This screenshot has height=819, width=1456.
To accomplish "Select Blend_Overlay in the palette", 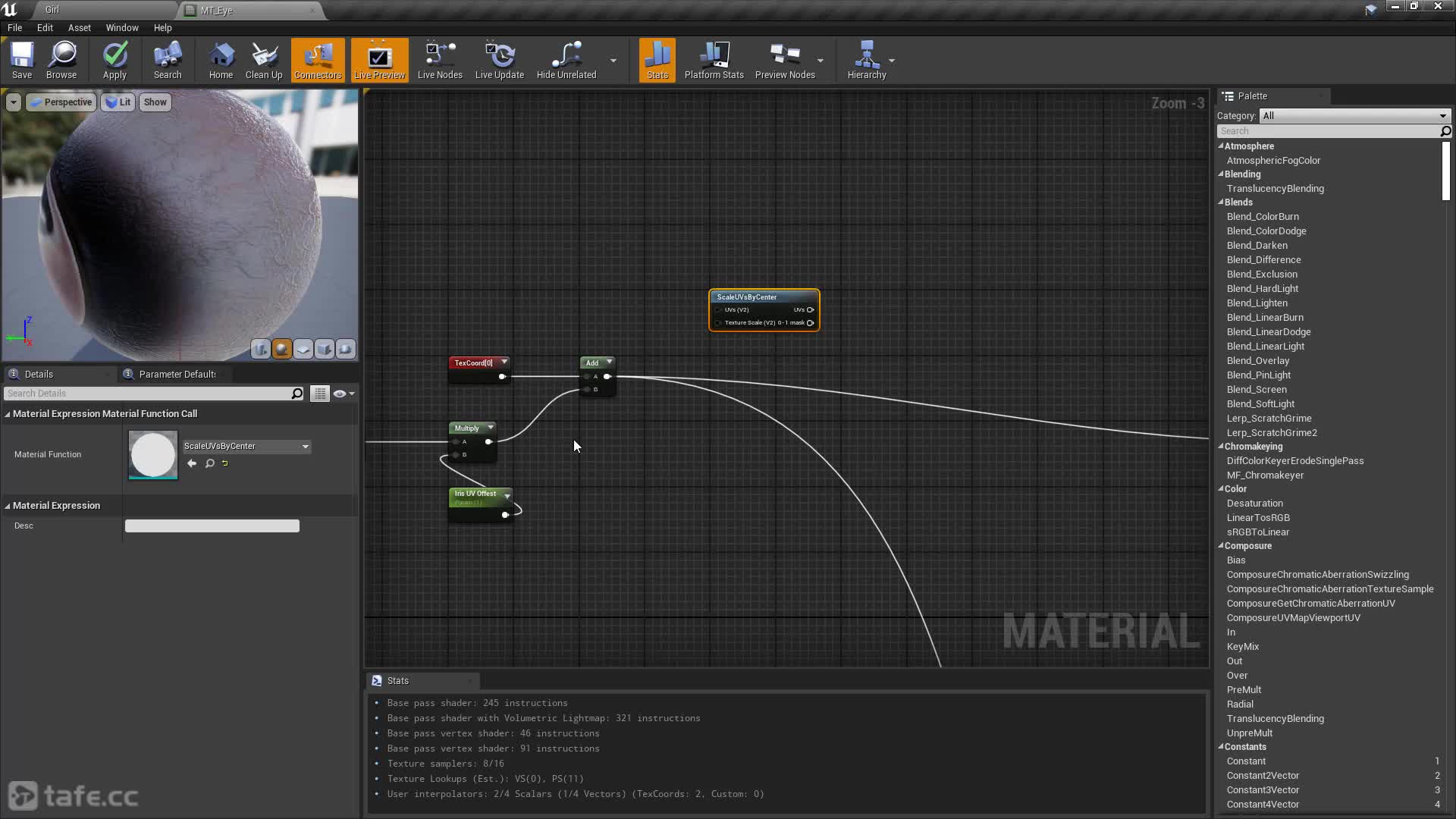I will point(1257,361).
